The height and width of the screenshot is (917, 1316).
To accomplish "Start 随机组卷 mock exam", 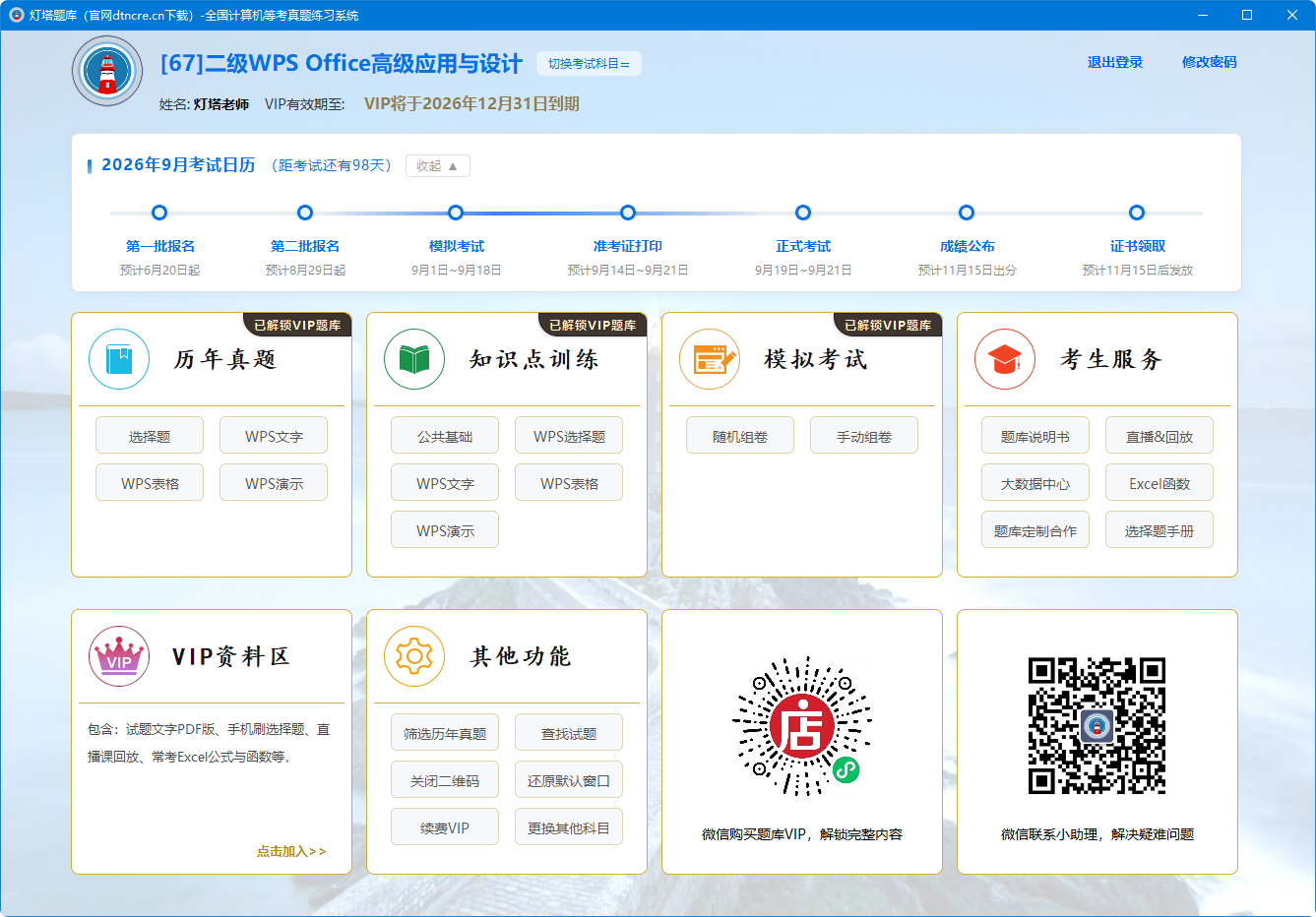I will tap(740, 436).
